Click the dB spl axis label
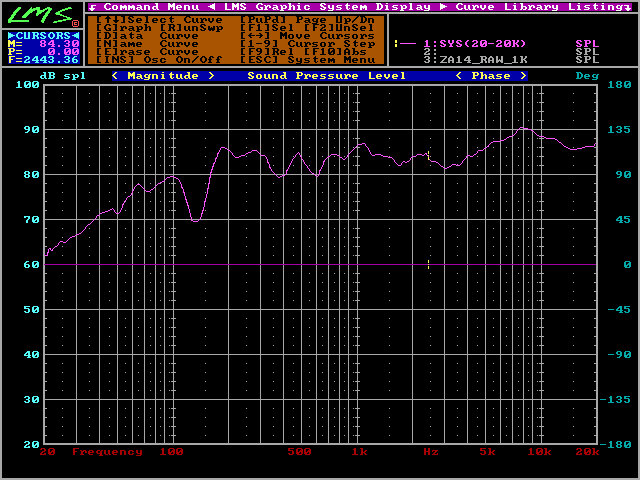This screenshot has height=480, width=640. (62, 76)
